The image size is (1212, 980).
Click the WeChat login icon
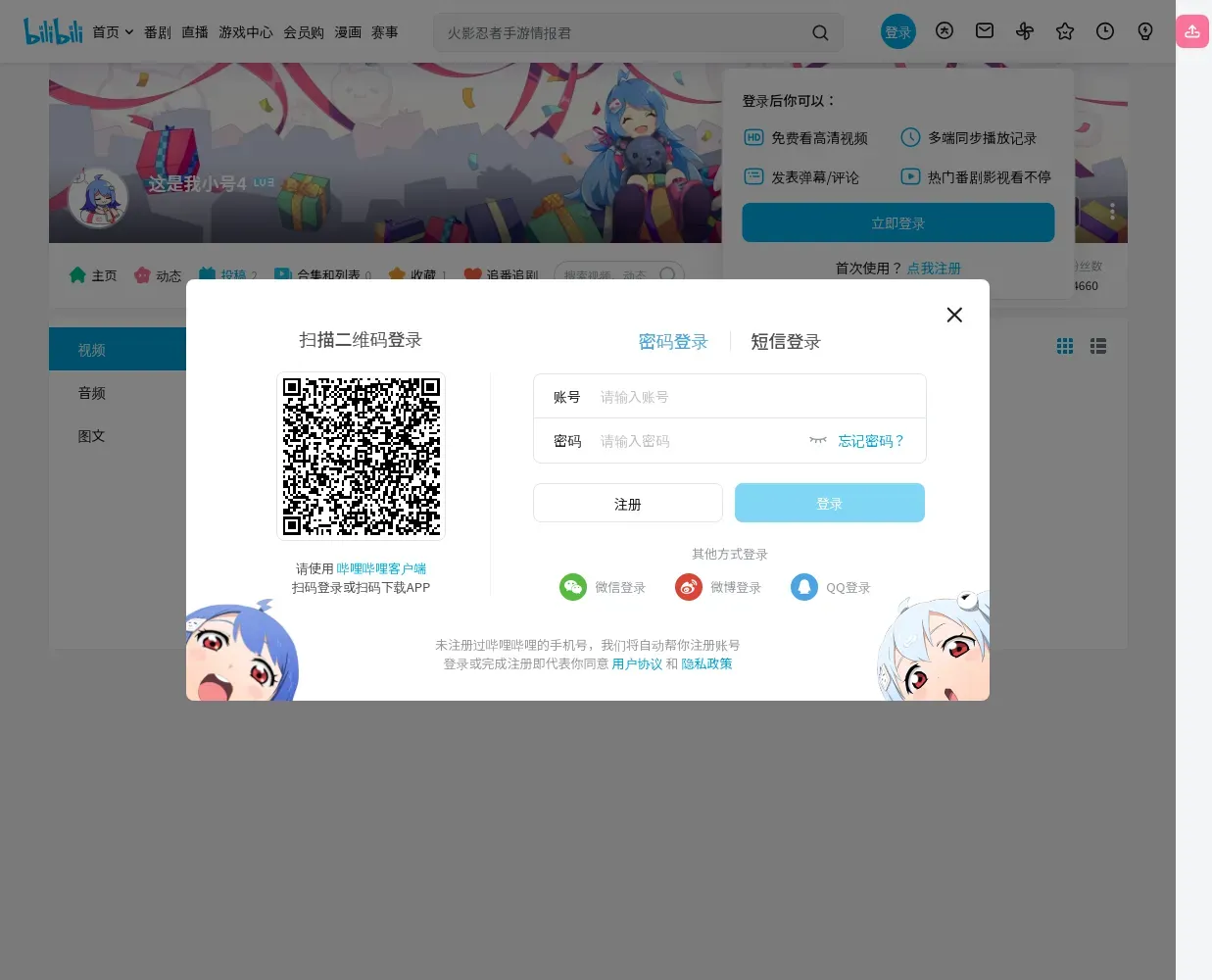point(573,587)
